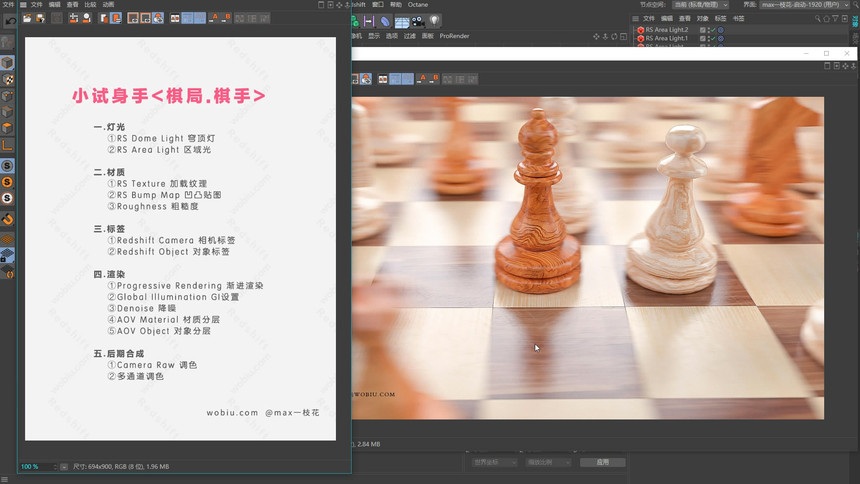Open the 文件 menu in left Picture Viewer
The width and height of the screenshot is (860, 484).
click(x=36, y=4)
